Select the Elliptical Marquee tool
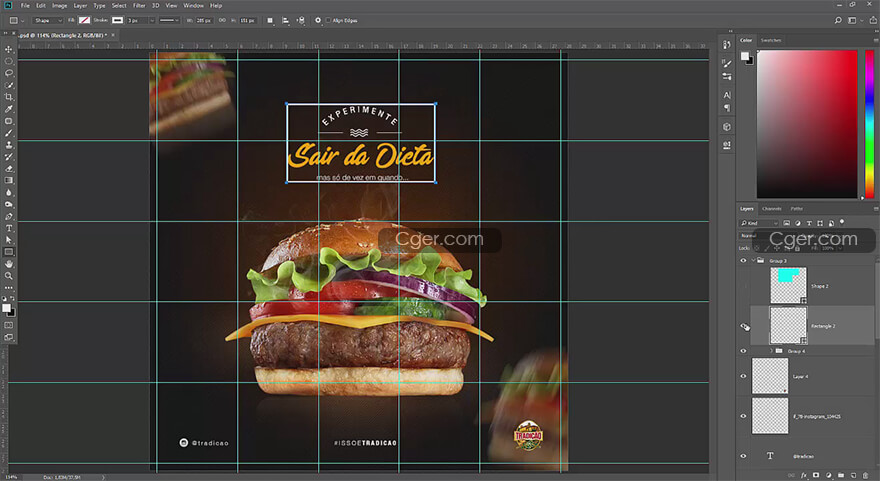This screenshot has width=880, height=481. 8,61
